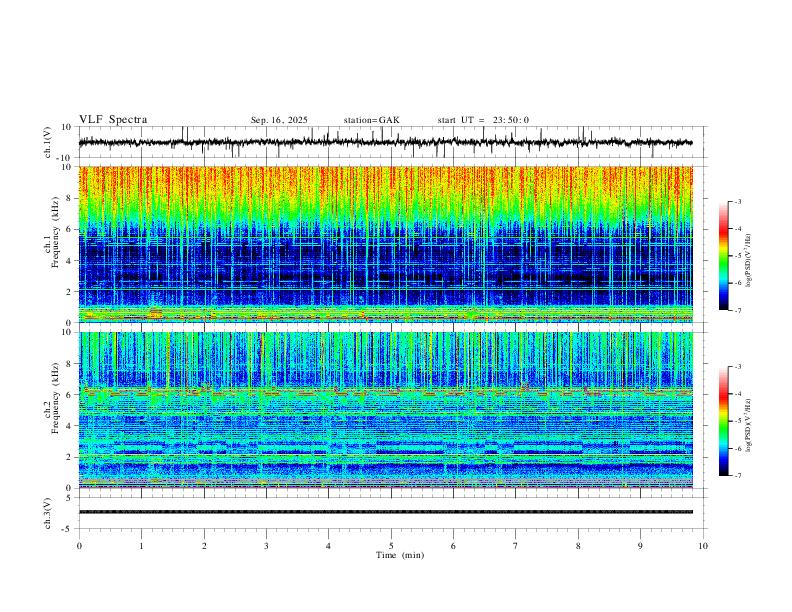
Task: Click inside the ch.1 spectrogram panel
Action: pos(385,244)
